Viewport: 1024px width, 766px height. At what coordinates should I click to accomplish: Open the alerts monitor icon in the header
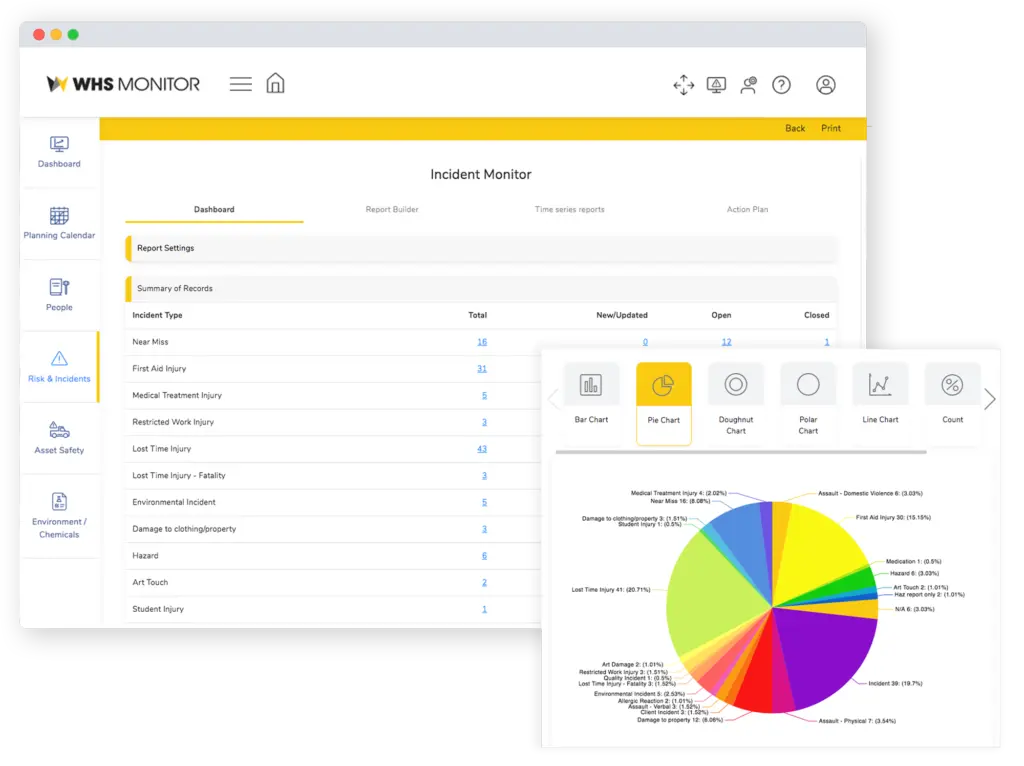tap(716, 85)
